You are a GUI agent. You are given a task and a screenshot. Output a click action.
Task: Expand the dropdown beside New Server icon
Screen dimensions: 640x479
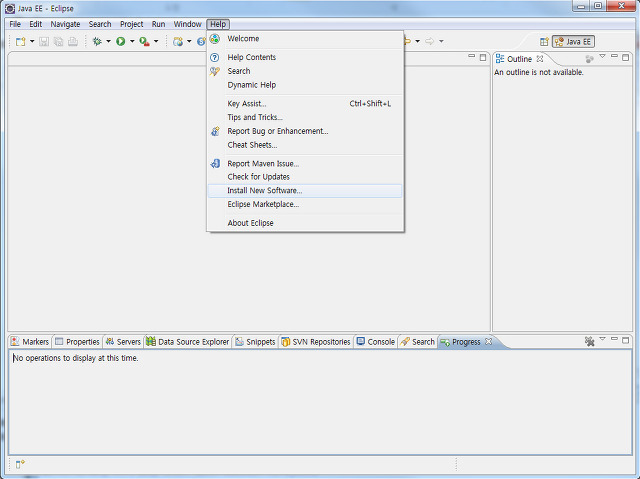[189, 41]
